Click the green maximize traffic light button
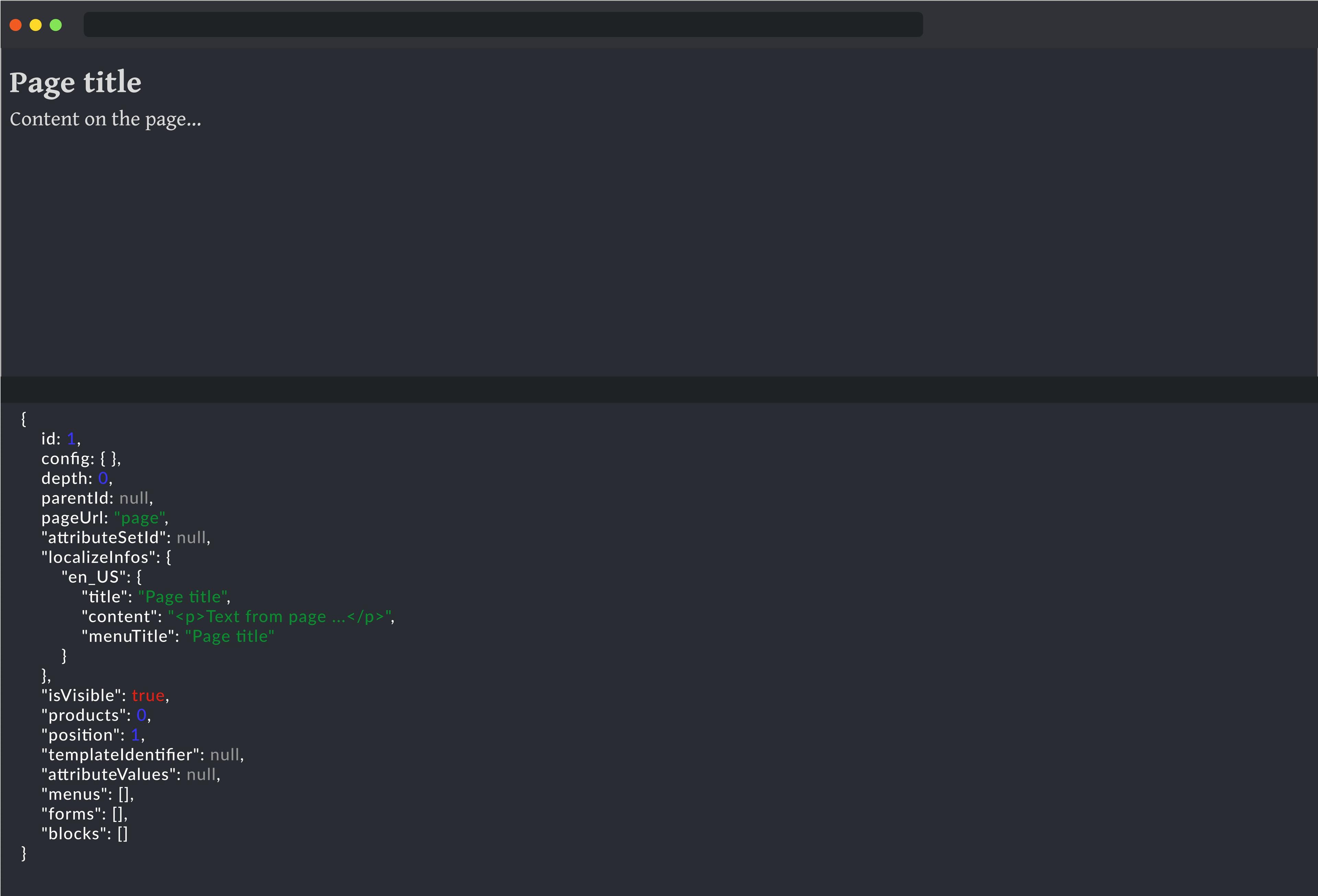The height and width of the screenshot is (896, 1318). click(x=56, y=25)
